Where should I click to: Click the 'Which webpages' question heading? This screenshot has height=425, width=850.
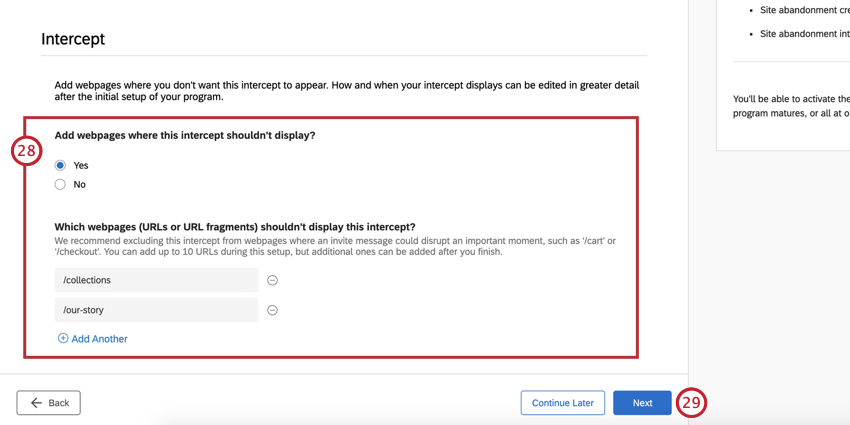pyautogui.click(x=235, y=226)
